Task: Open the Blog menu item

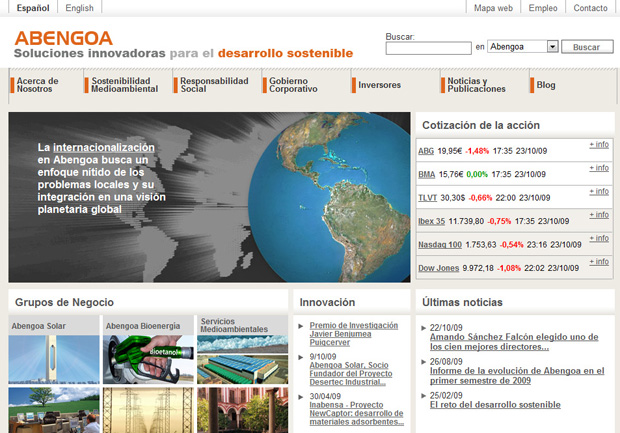Action: 545,85
